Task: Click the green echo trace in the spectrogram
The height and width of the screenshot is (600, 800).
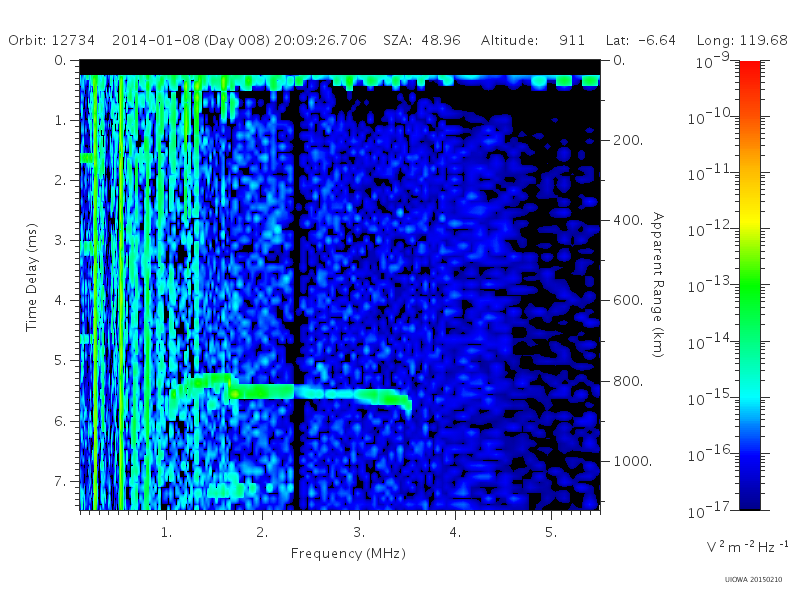Action: click(x=291, y=392)
